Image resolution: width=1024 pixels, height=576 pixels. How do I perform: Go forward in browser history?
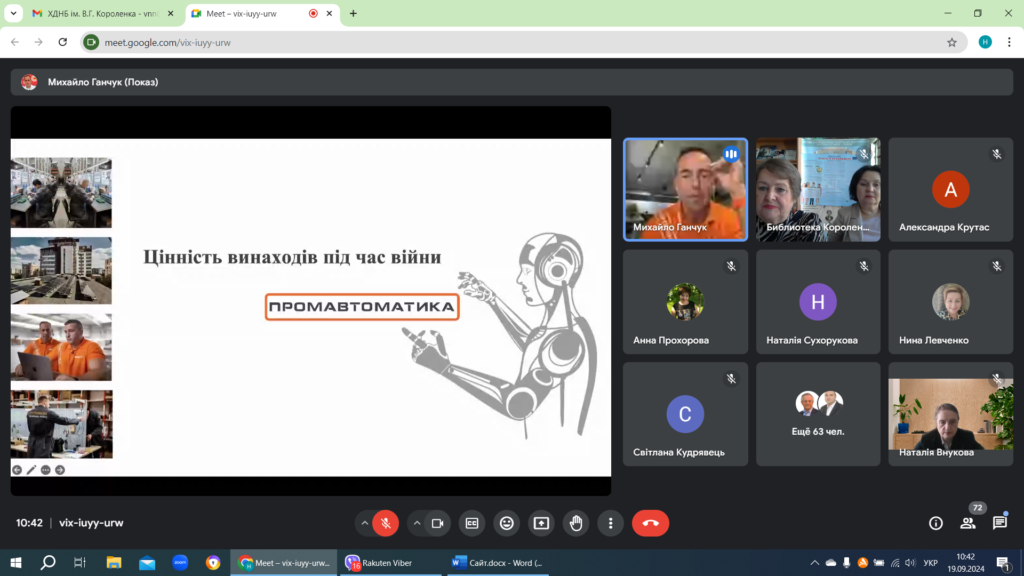[39, 42]
